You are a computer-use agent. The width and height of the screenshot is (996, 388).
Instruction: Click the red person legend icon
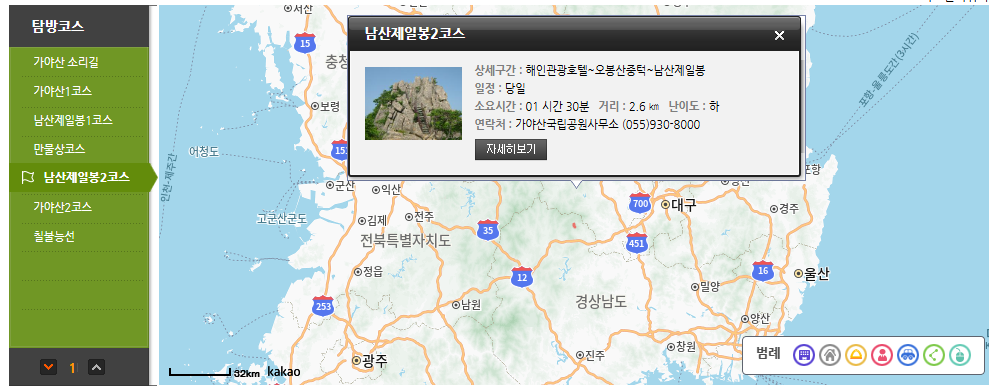882,355
